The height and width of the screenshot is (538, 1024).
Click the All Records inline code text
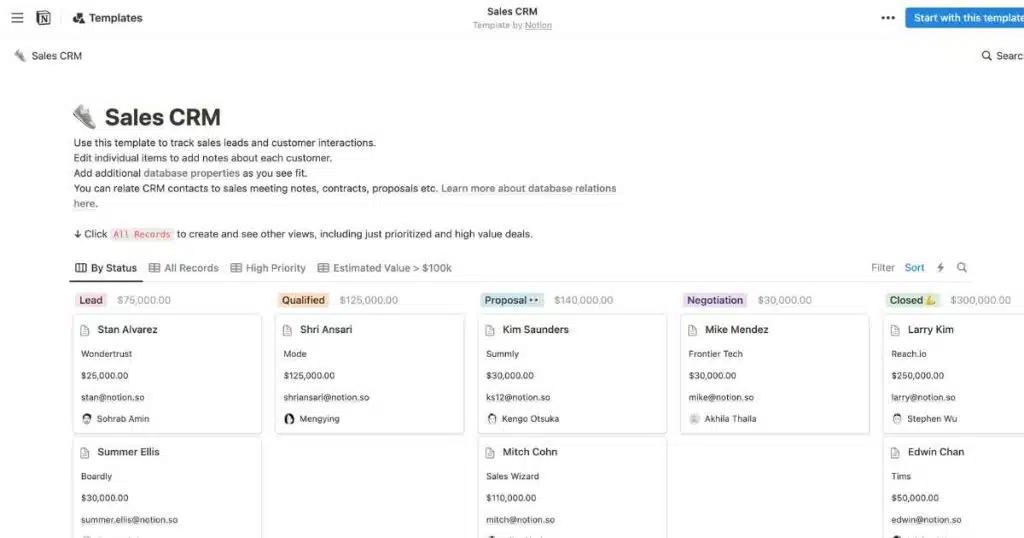[x=142, y=234]
